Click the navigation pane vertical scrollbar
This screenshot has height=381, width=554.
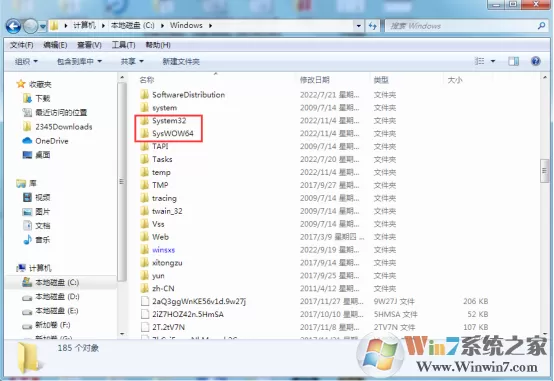122,182
